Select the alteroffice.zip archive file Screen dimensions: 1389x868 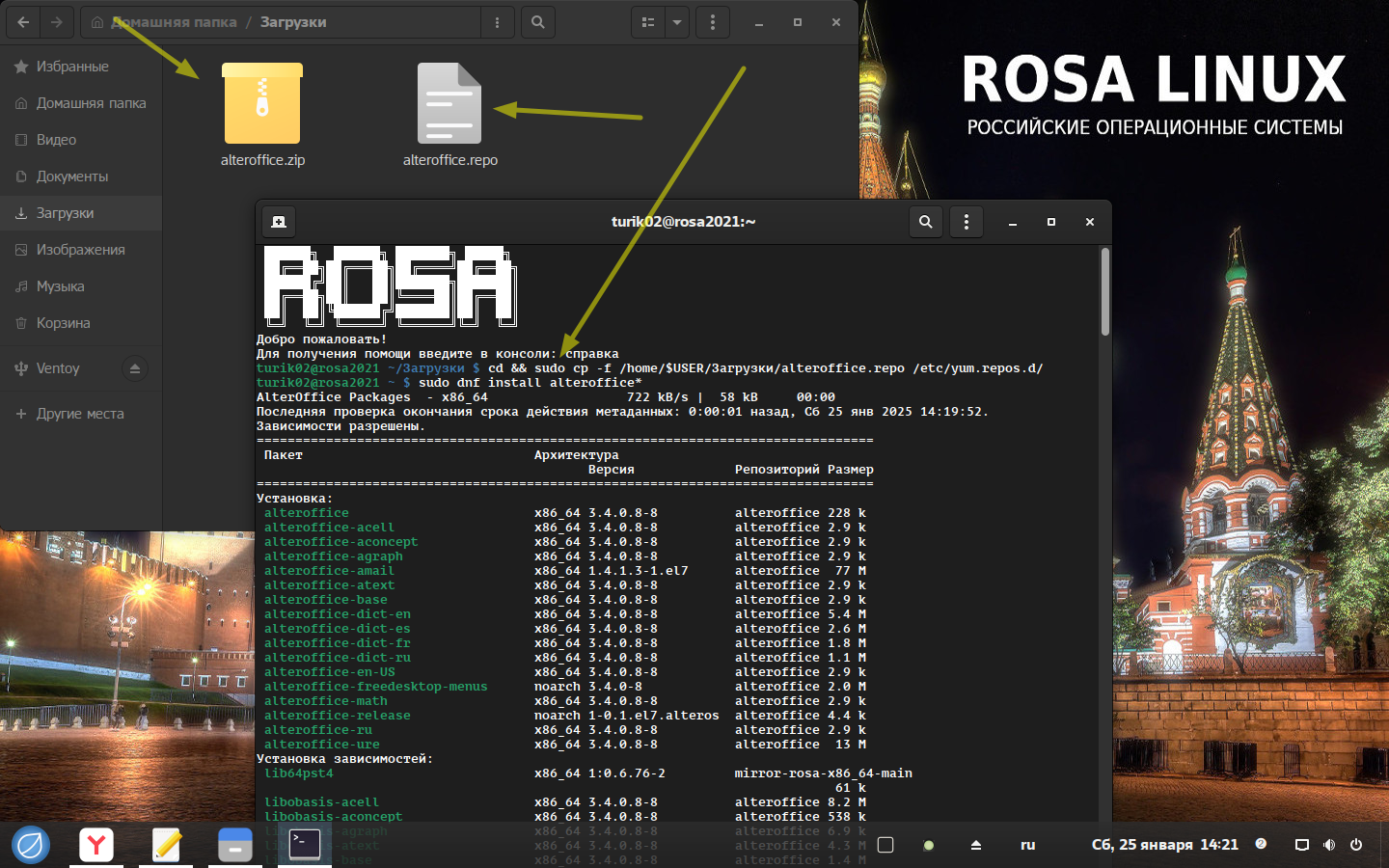(x=262, y=105)
